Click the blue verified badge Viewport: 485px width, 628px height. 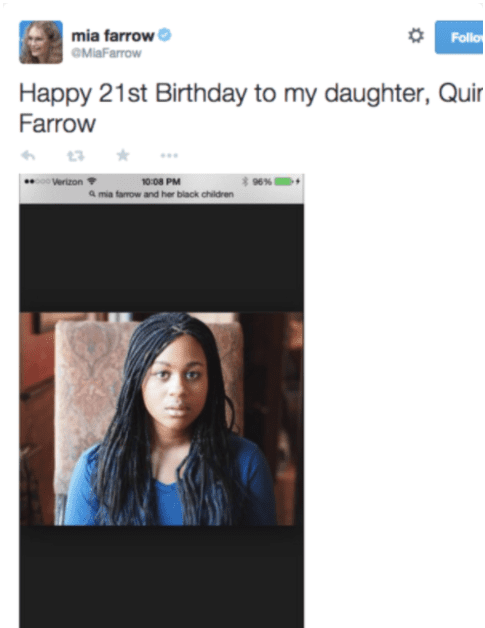coord(165,35)
